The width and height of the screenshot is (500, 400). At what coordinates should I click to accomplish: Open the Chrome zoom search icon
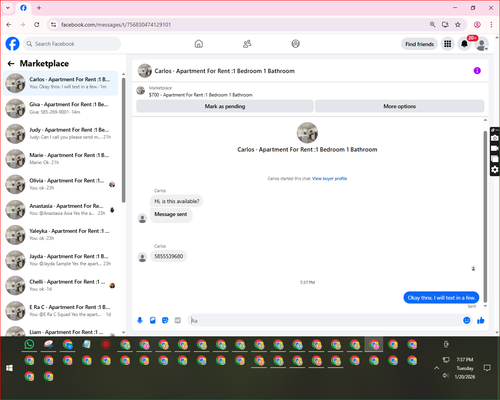(x=432, y=24)
